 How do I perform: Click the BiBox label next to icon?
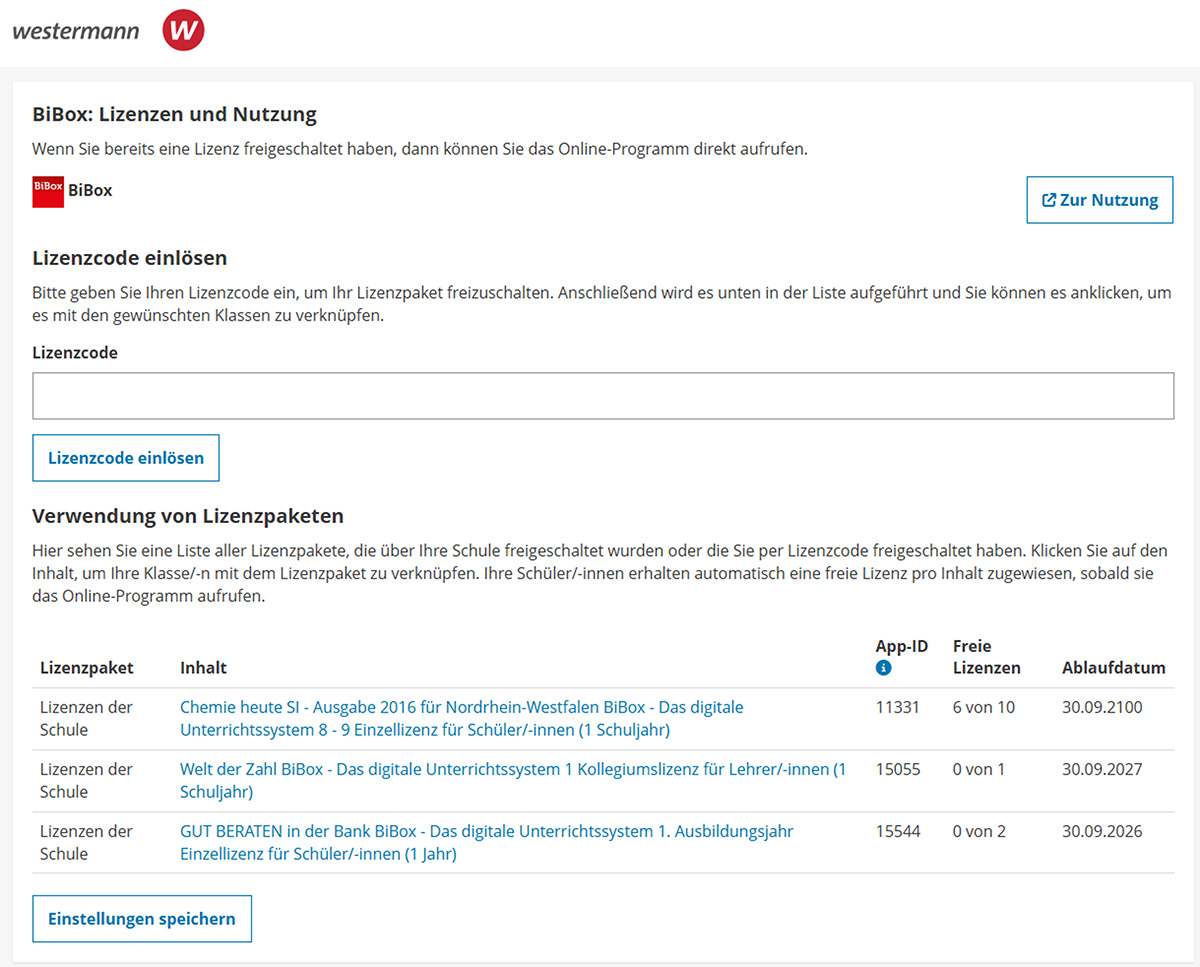tap(90, 190)
